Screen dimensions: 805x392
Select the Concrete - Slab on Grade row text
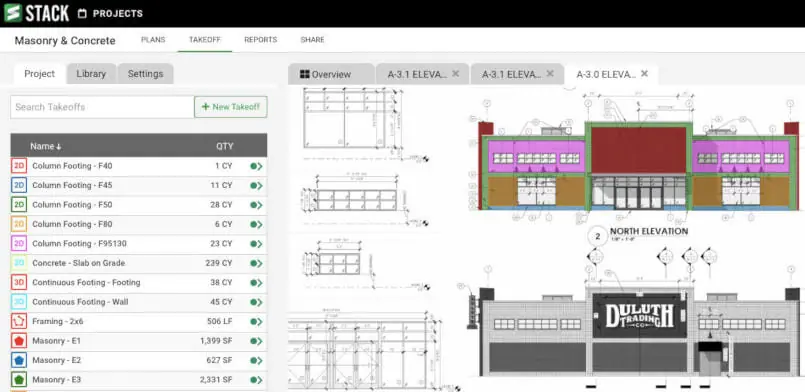pyautogui.click(x=79, y=263)
